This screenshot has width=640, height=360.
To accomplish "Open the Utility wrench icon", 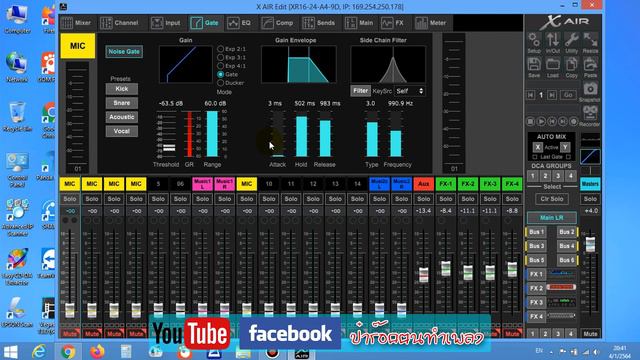I will point(571,43).
